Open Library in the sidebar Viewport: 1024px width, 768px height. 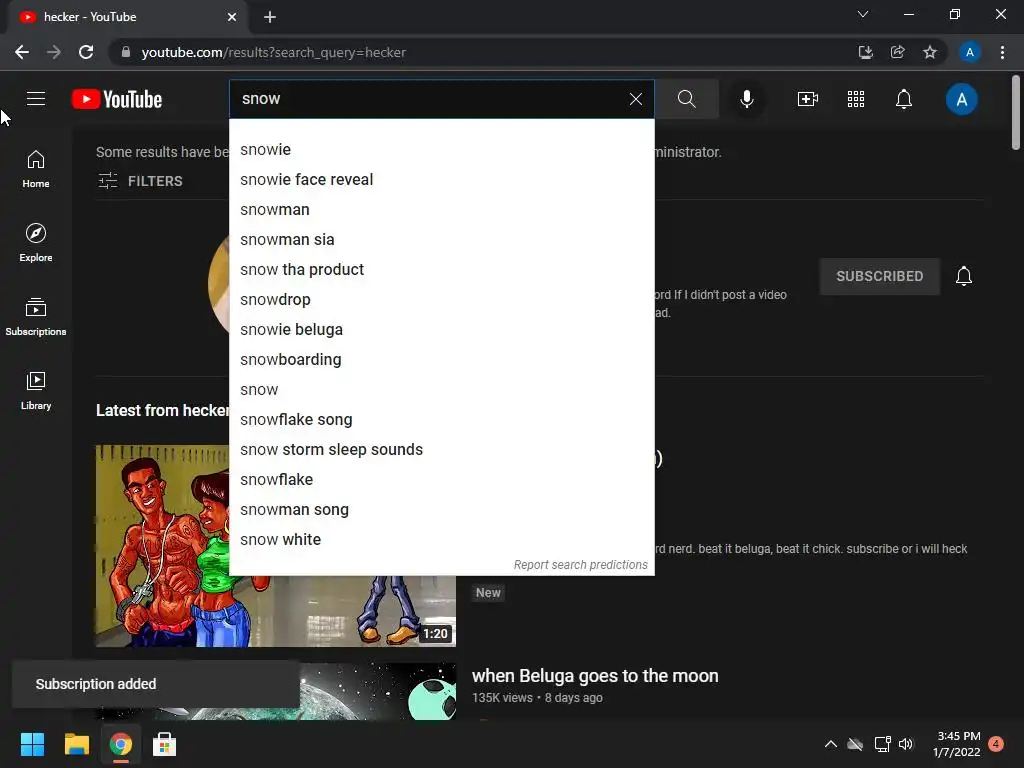click(x=36, y=391)
